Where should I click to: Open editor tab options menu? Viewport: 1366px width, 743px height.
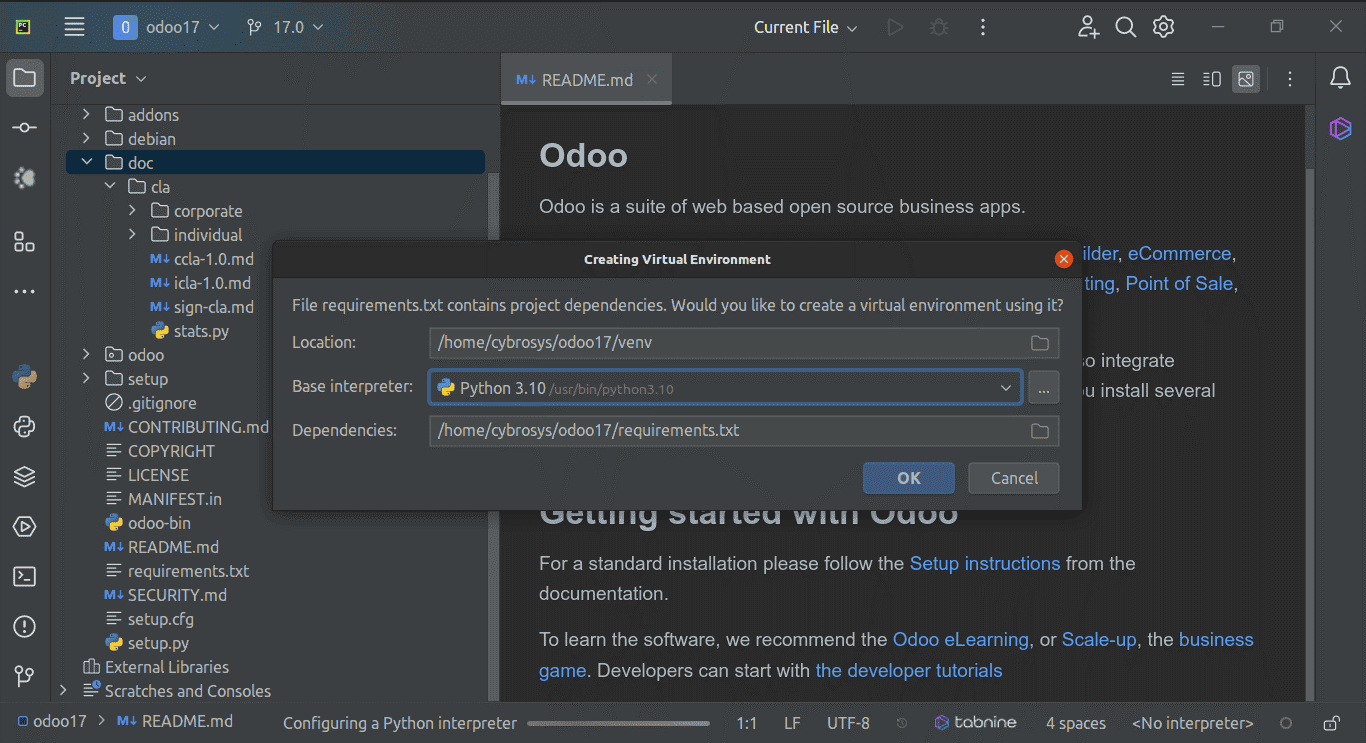1290,79
